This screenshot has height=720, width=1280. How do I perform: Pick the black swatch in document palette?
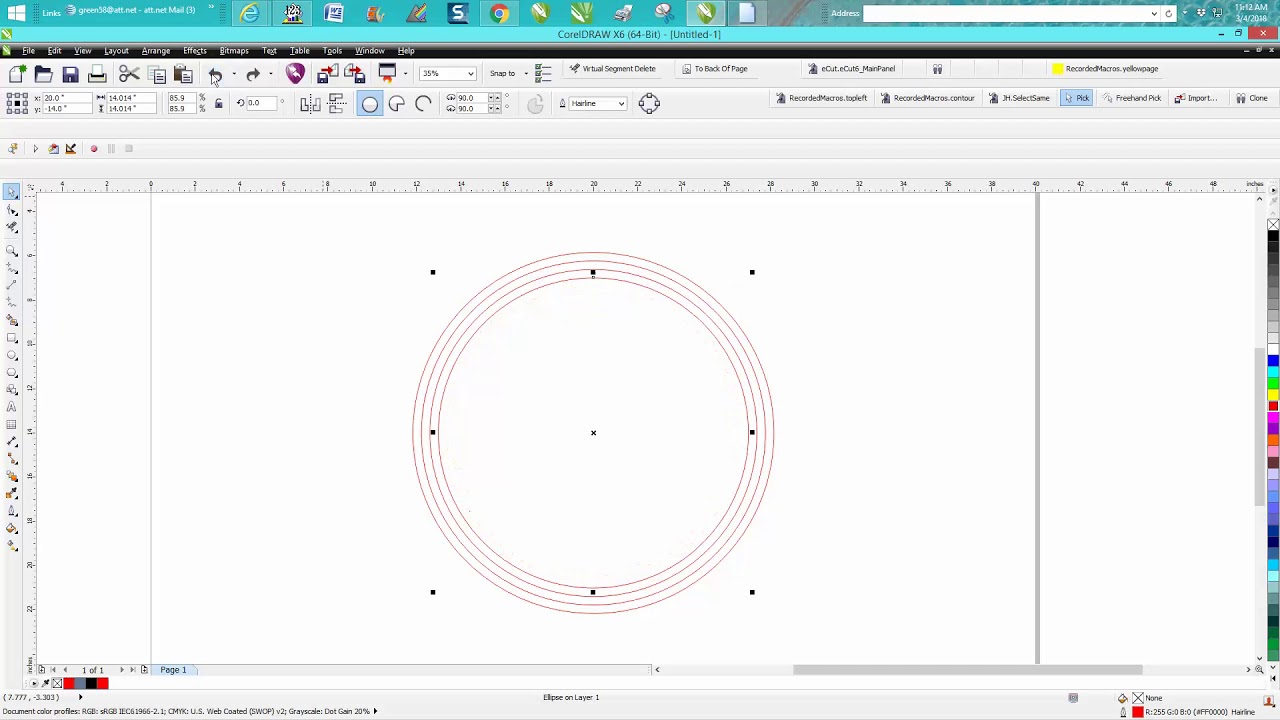[x=91, y=684]
